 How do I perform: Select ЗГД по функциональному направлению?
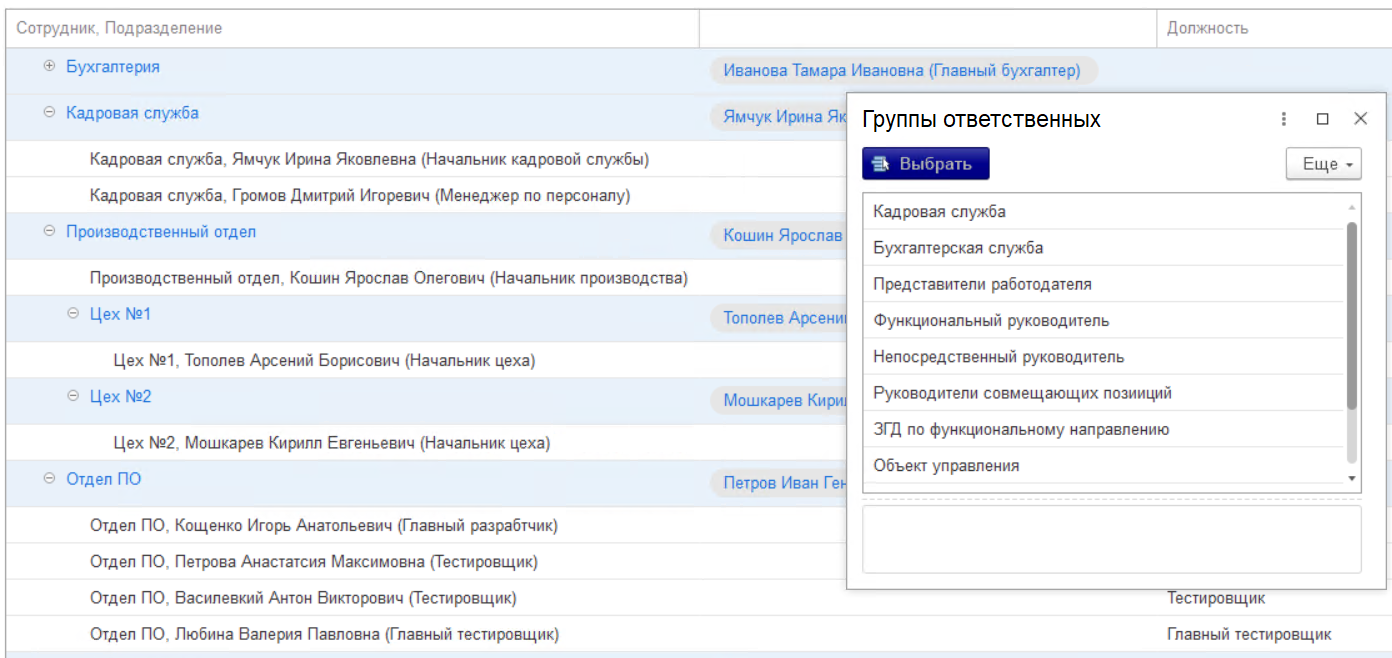pos(1104,429)
